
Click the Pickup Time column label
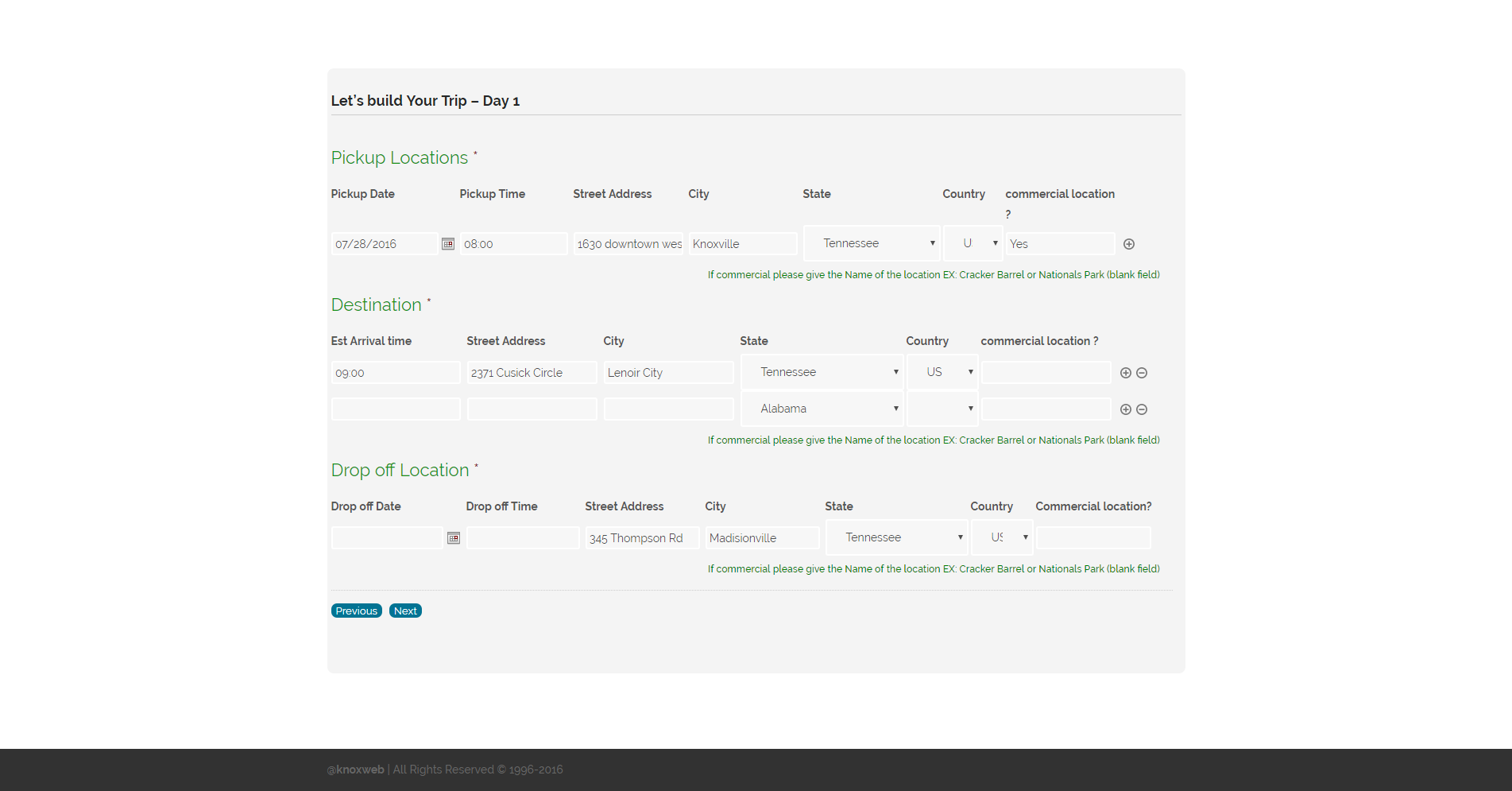[x=493, y=194]
